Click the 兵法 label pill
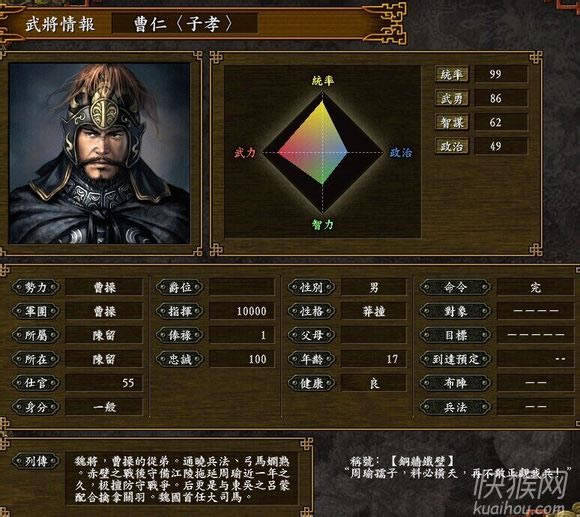 pos(455,407)
